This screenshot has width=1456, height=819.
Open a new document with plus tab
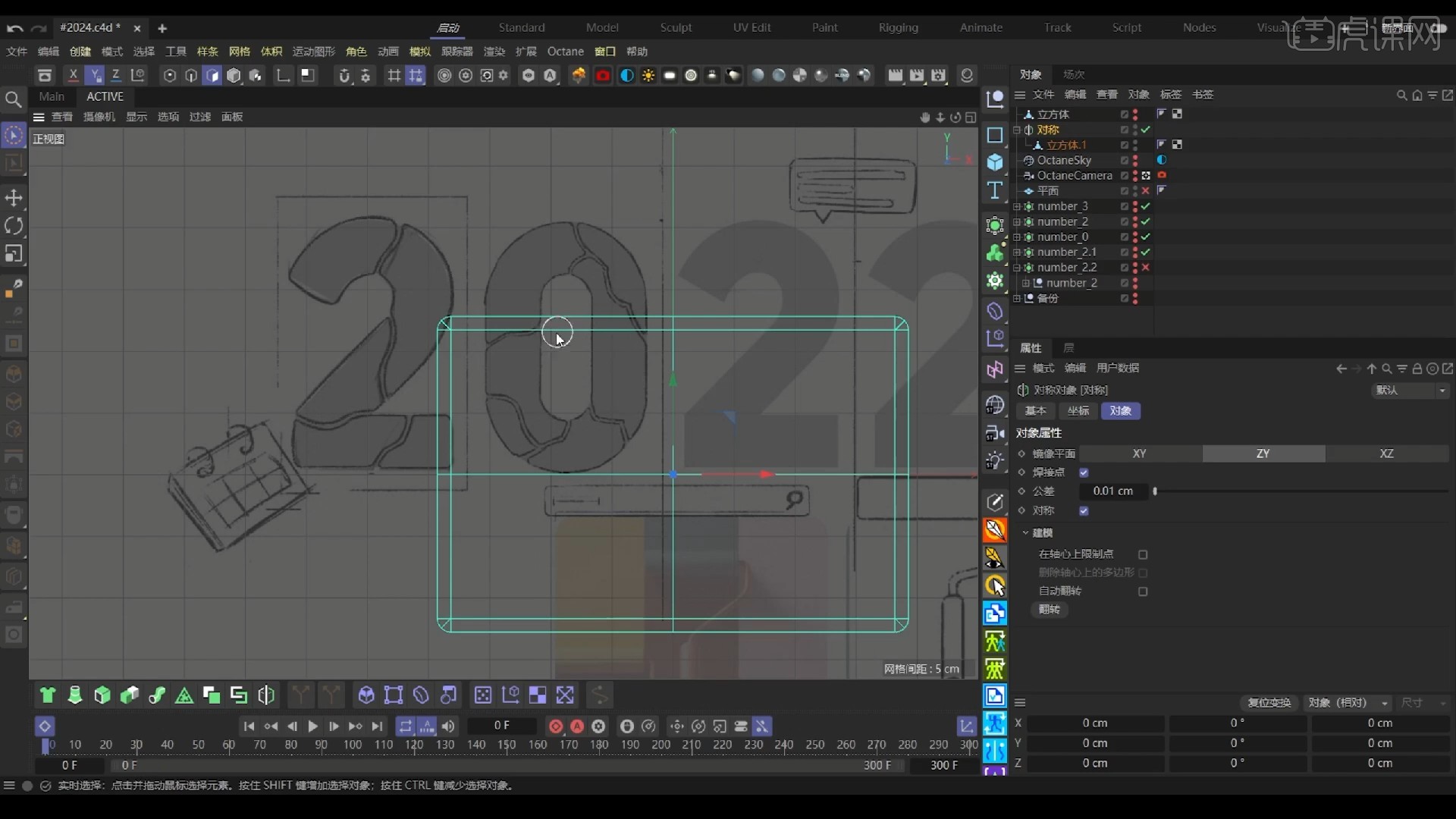(x=162, y=28)
